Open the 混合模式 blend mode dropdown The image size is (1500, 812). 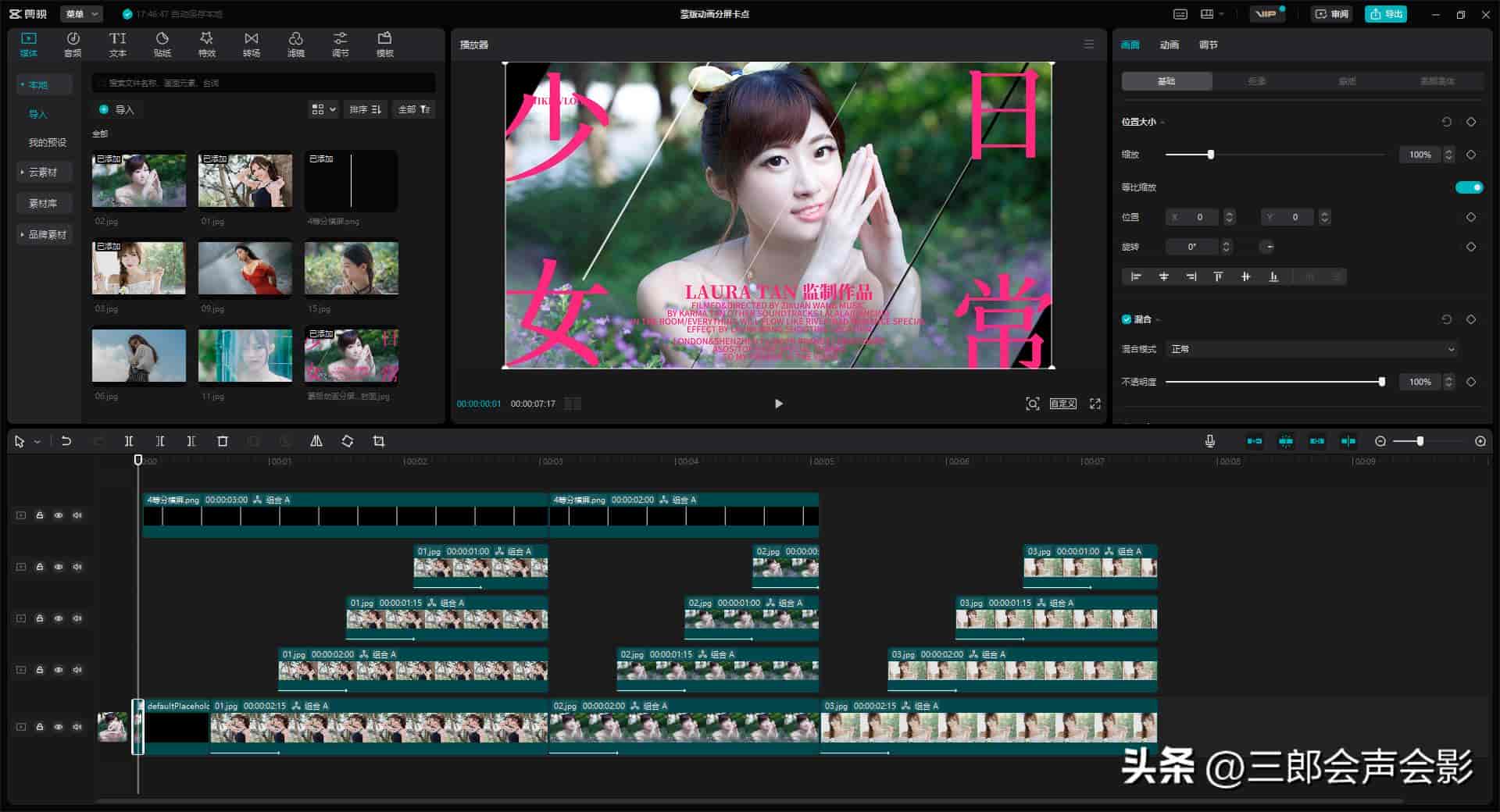tap(1312, 349)
